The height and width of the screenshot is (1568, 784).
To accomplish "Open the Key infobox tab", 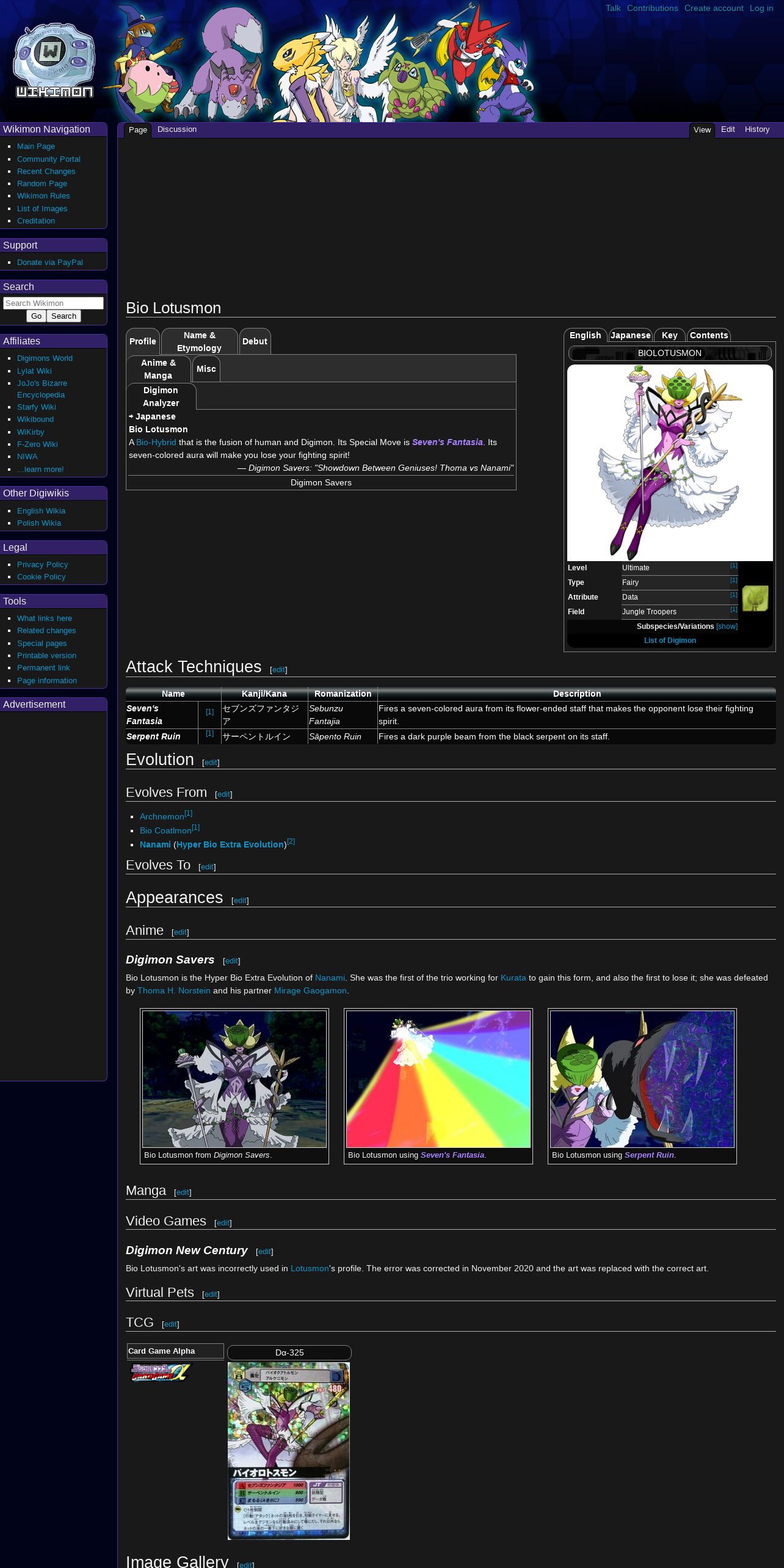I will [x=669, y=335].
